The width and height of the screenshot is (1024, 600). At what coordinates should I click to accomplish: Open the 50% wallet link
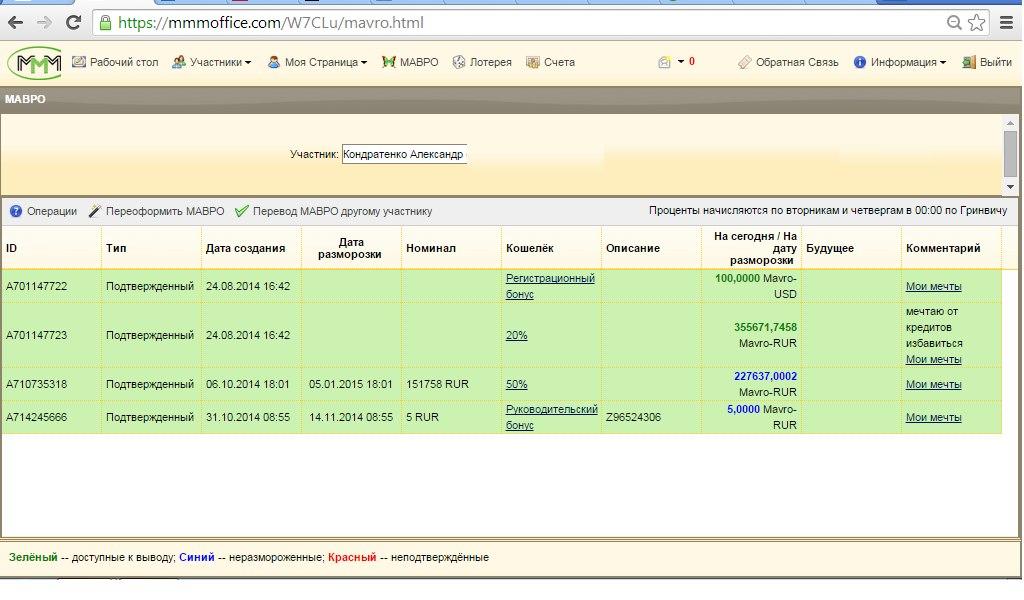[517, 384]
